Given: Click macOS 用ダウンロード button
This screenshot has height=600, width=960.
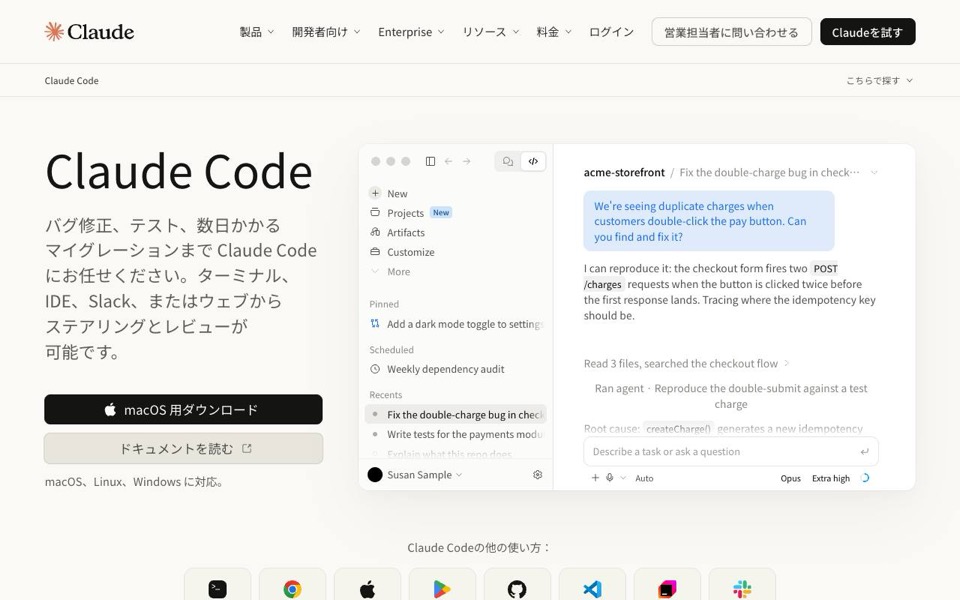Looking at the screenshot, I should pos(183,409).
